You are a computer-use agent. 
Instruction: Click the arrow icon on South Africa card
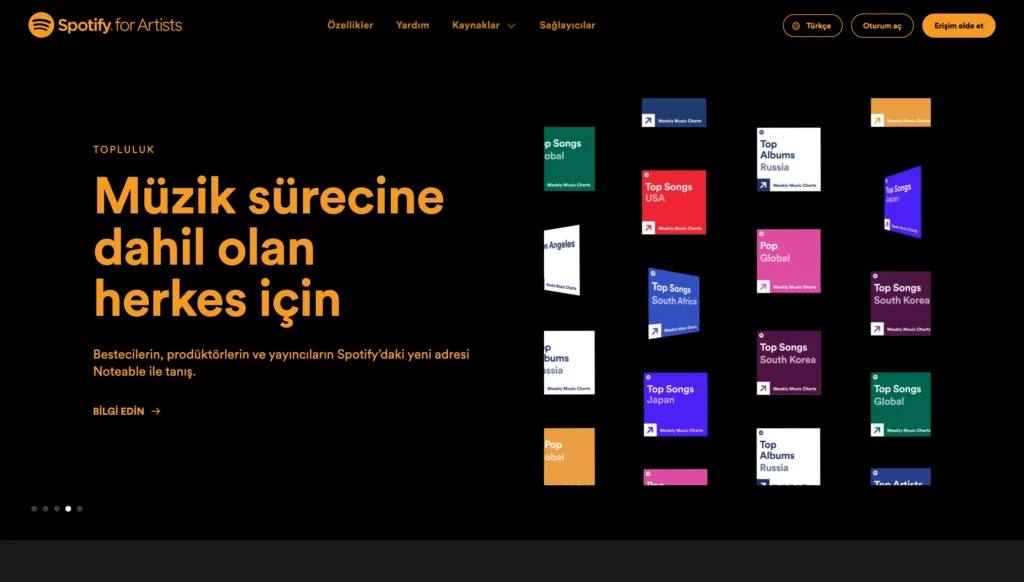click(654, 332)
